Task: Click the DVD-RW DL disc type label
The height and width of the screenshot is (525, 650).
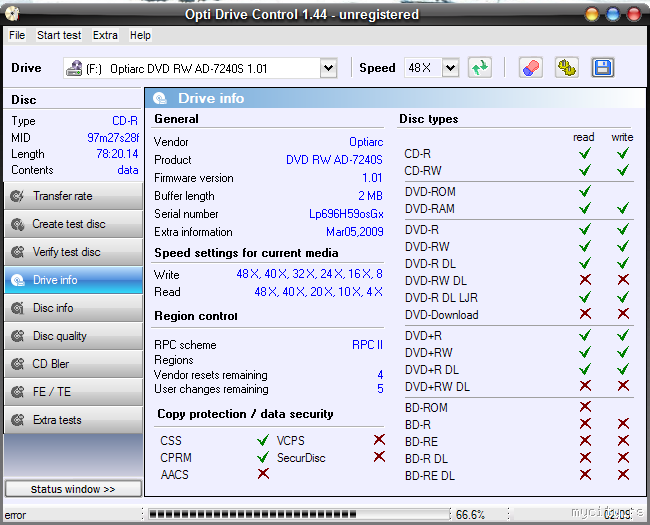Action: pyautogui.click(x=436, y=281)
